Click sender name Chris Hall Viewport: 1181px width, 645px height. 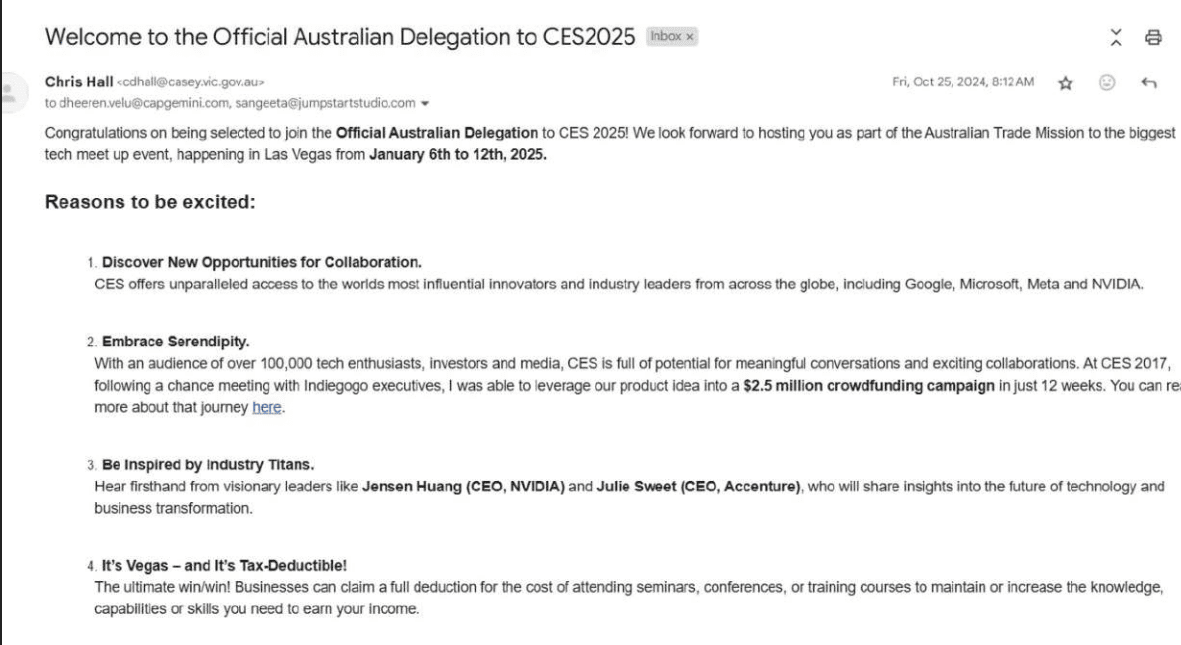pos(79,81)
